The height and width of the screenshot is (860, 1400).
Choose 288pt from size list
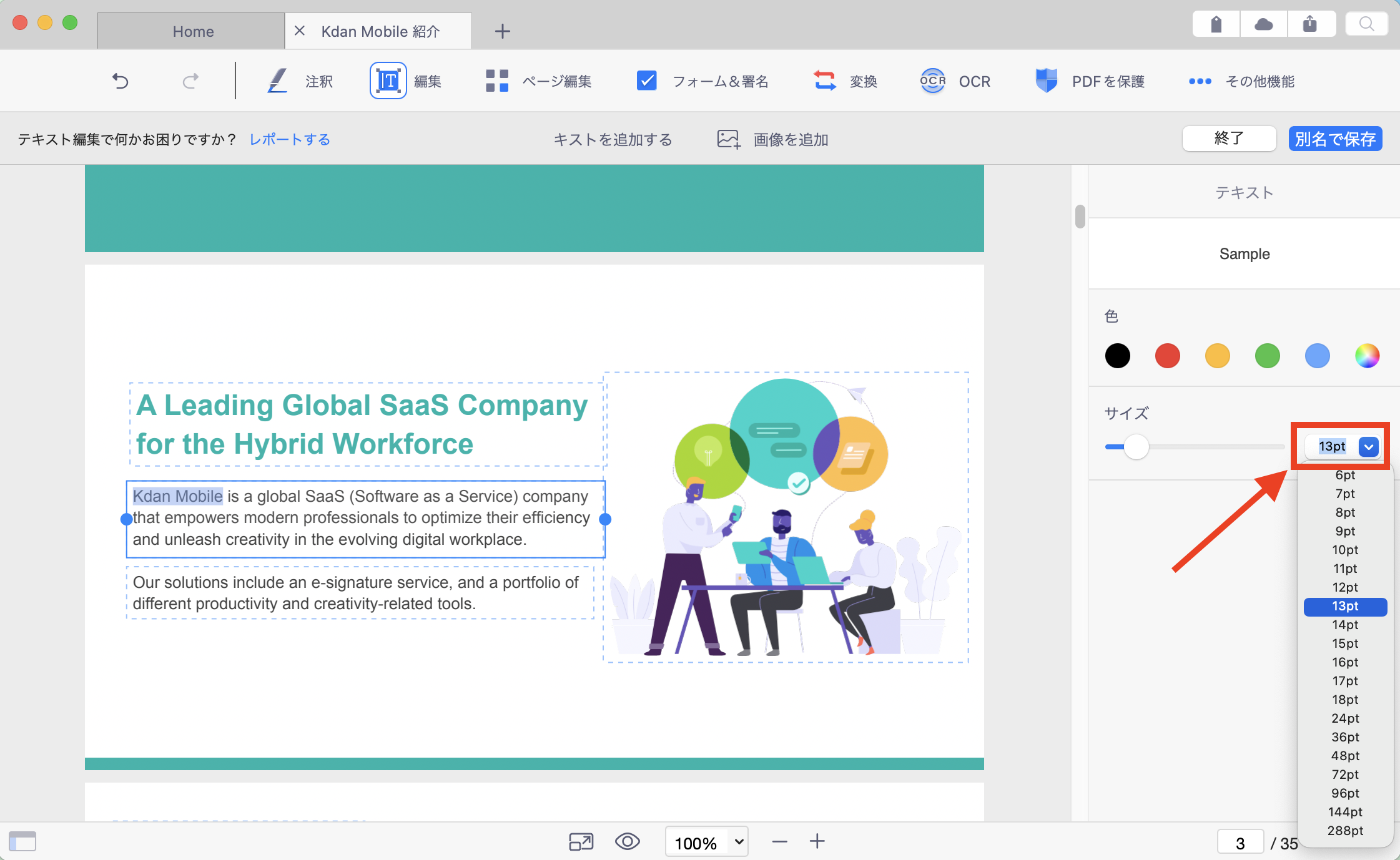[x=1345, y=831]
